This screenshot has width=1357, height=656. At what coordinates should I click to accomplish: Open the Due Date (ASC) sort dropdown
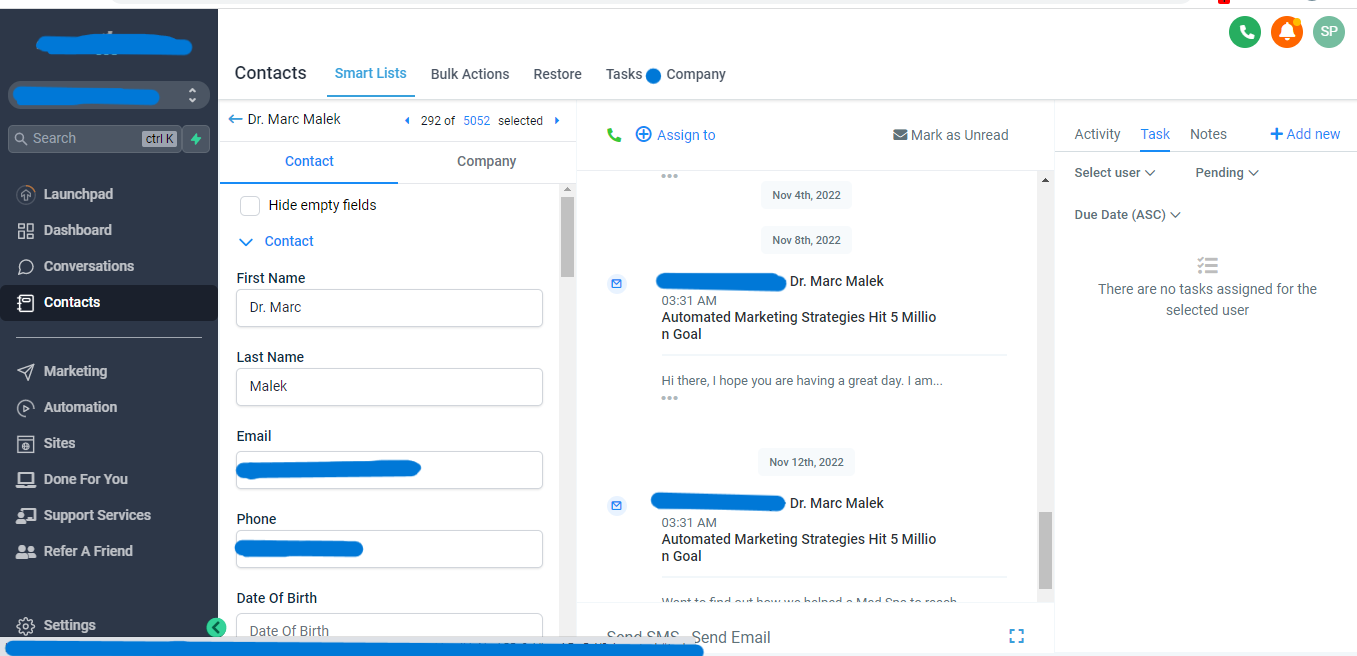[x=1127, y=215]
